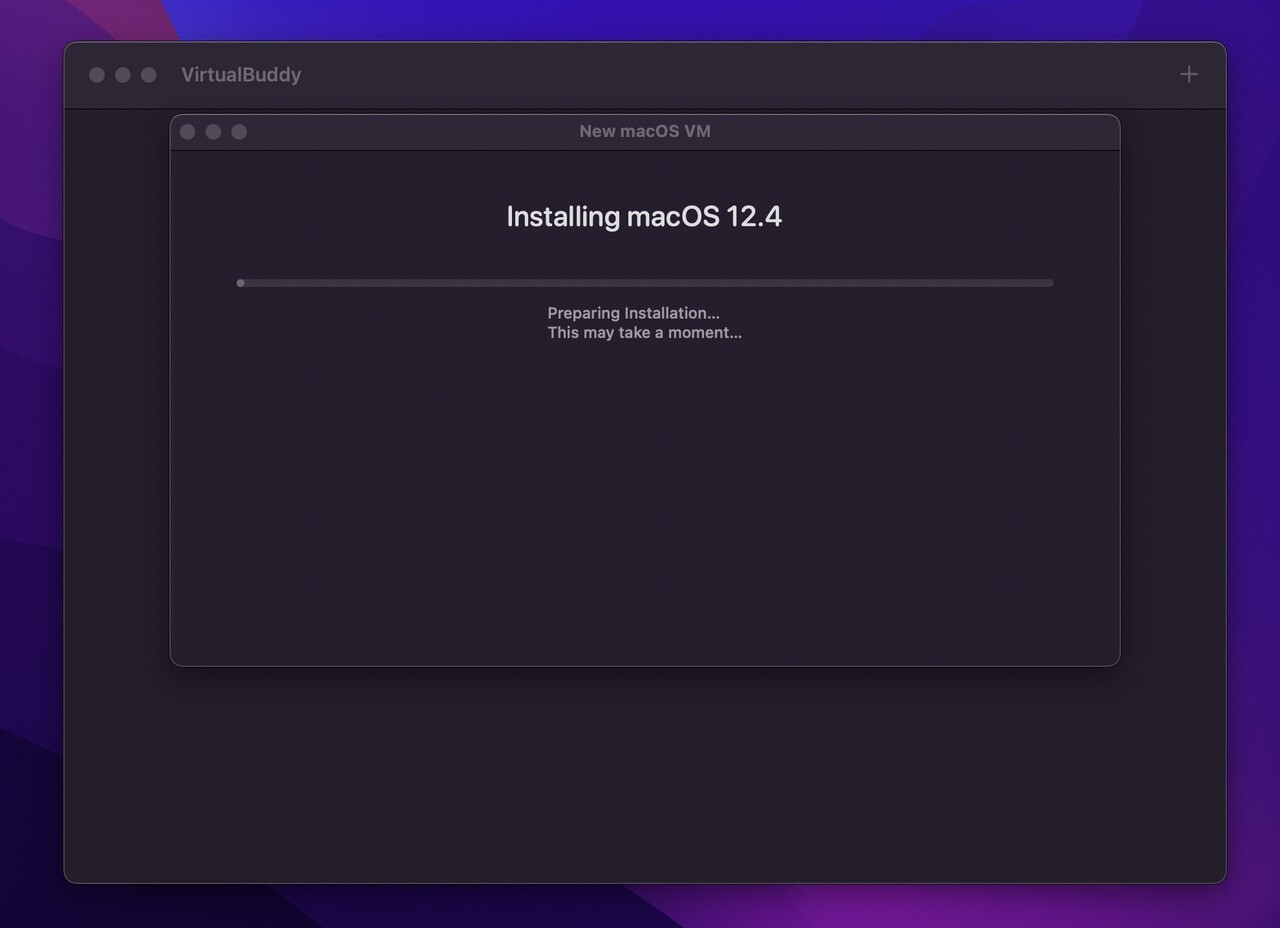Click the New macOS VM sheet title
Image resolution: width=1280 pixels, height=928 pixels.
click(x=645, y=131)
